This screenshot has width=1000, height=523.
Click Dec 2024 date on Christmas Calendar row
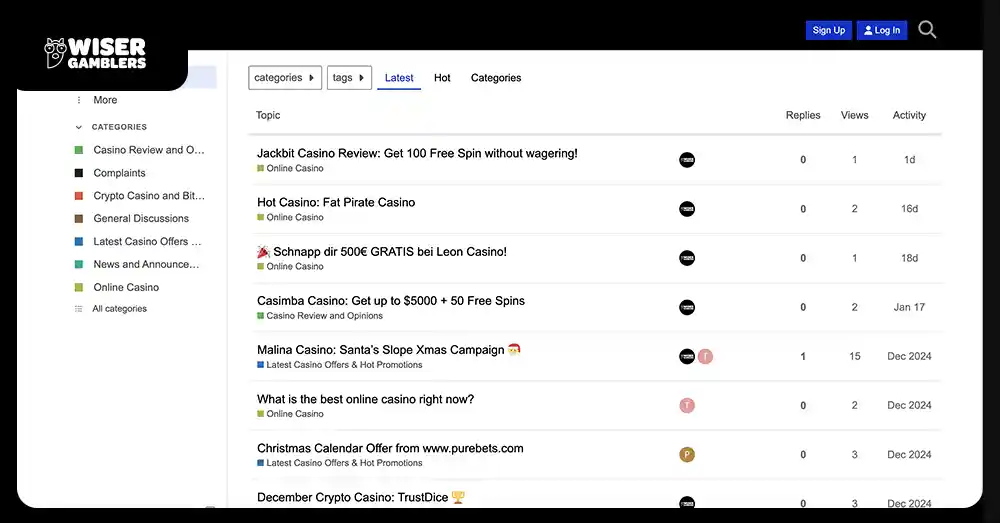tap(909, 454)
